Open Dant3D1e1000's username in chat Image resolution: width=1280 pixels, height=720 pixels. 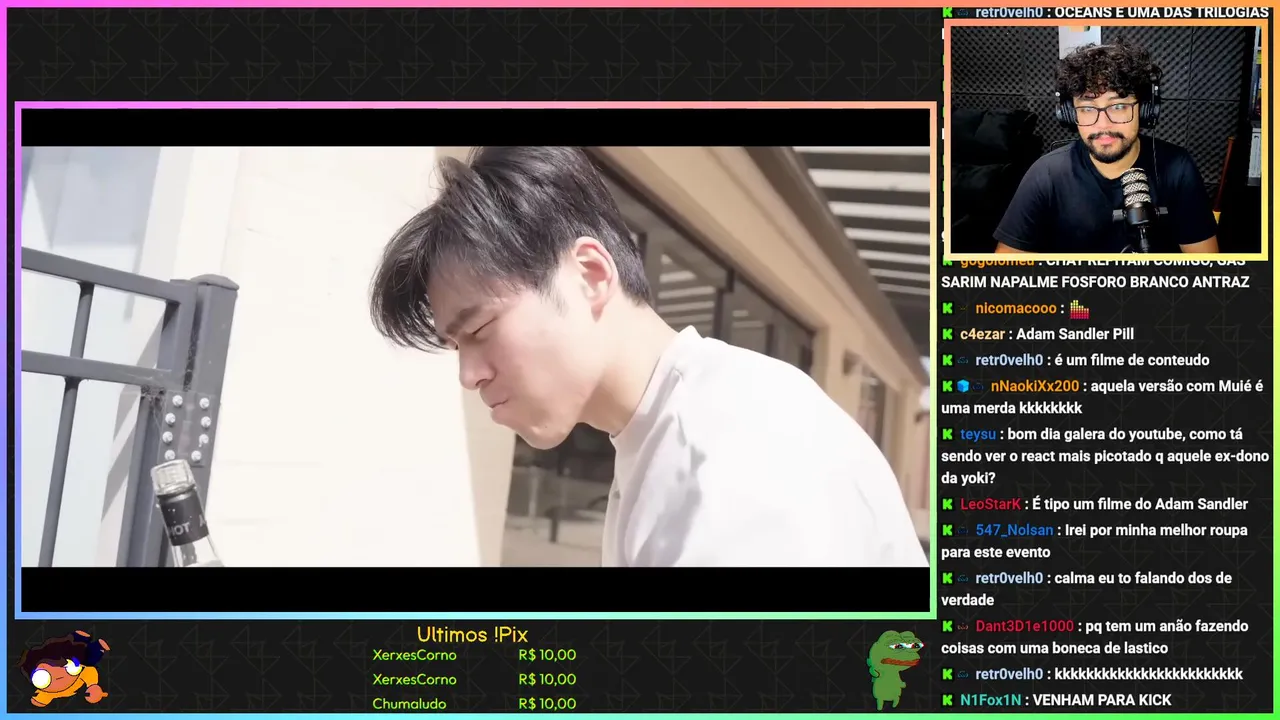click(x=1024, y=626)
